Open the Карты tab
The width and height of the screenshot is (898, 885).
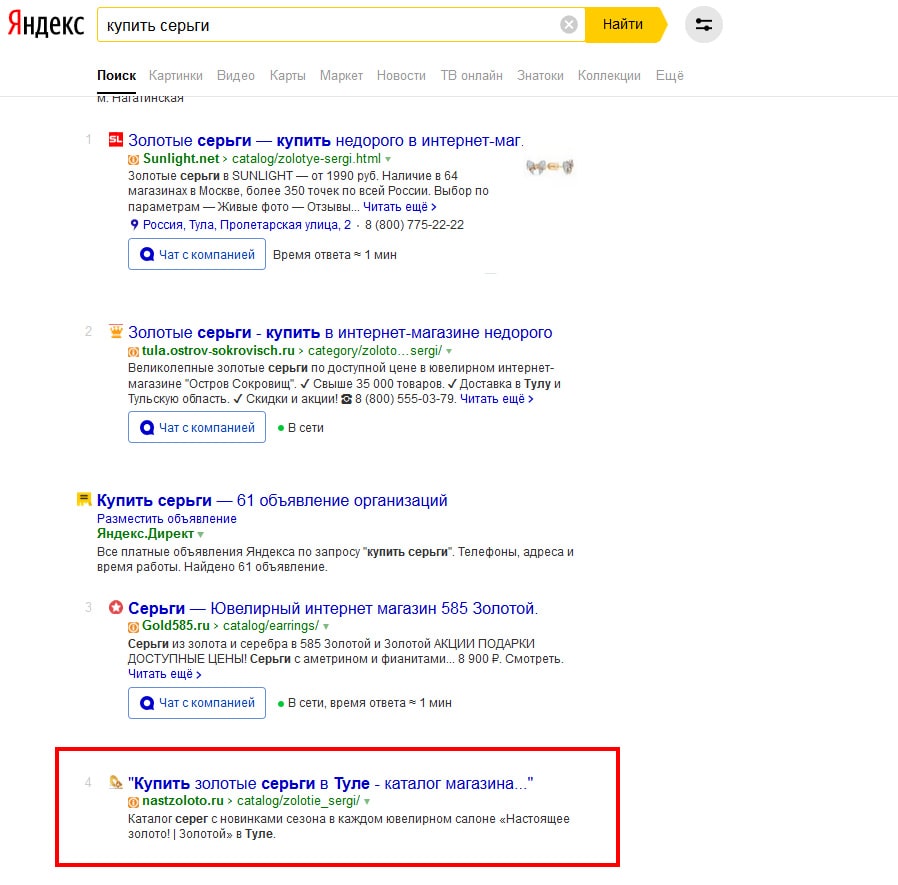(x=287, y=76)
